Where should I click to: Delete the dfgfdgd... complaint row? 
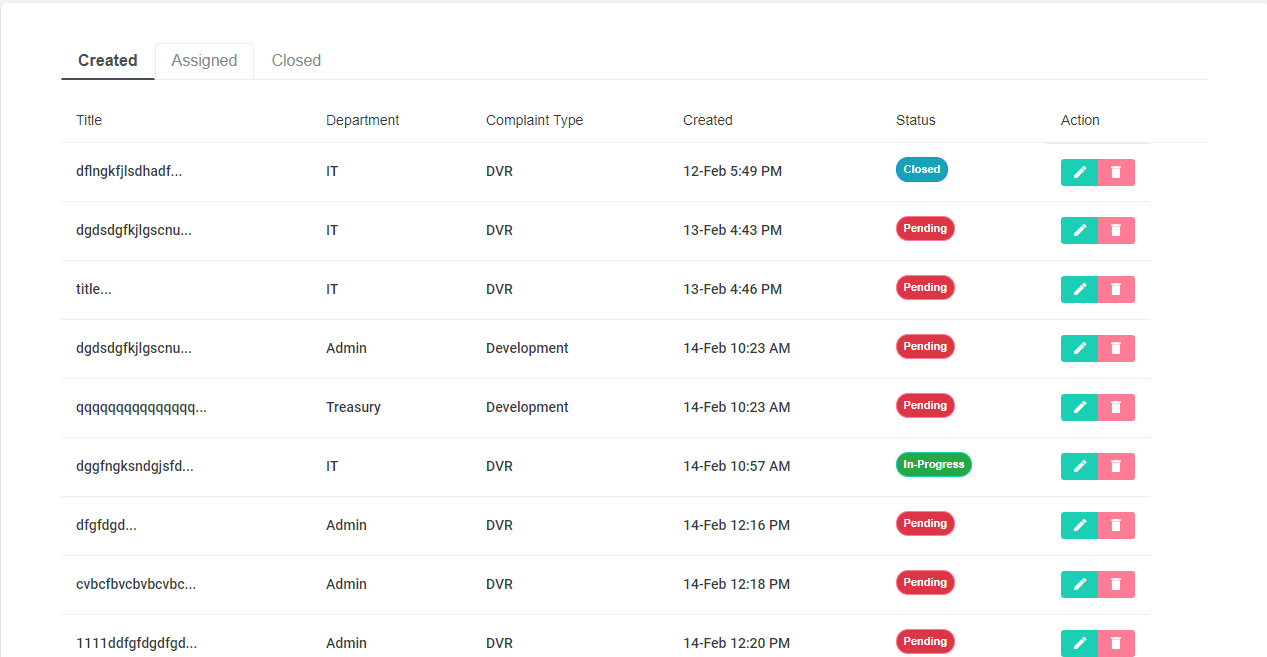pos(1116,526)
